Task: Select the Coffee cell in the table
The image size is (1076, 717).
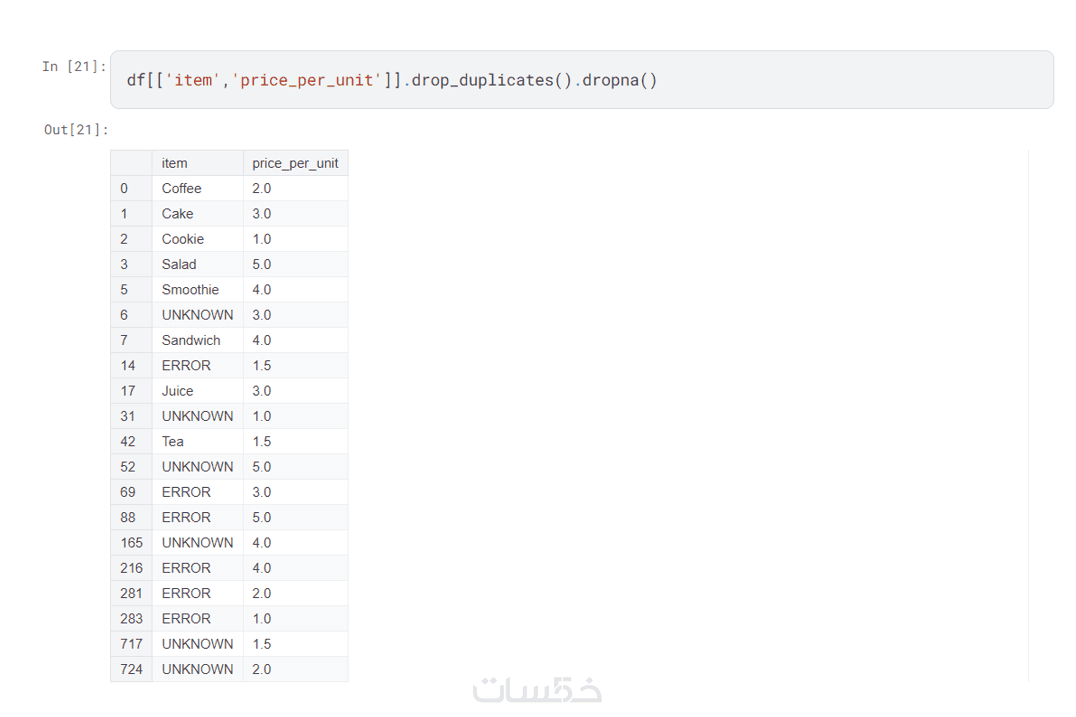Action: point(182,188)
